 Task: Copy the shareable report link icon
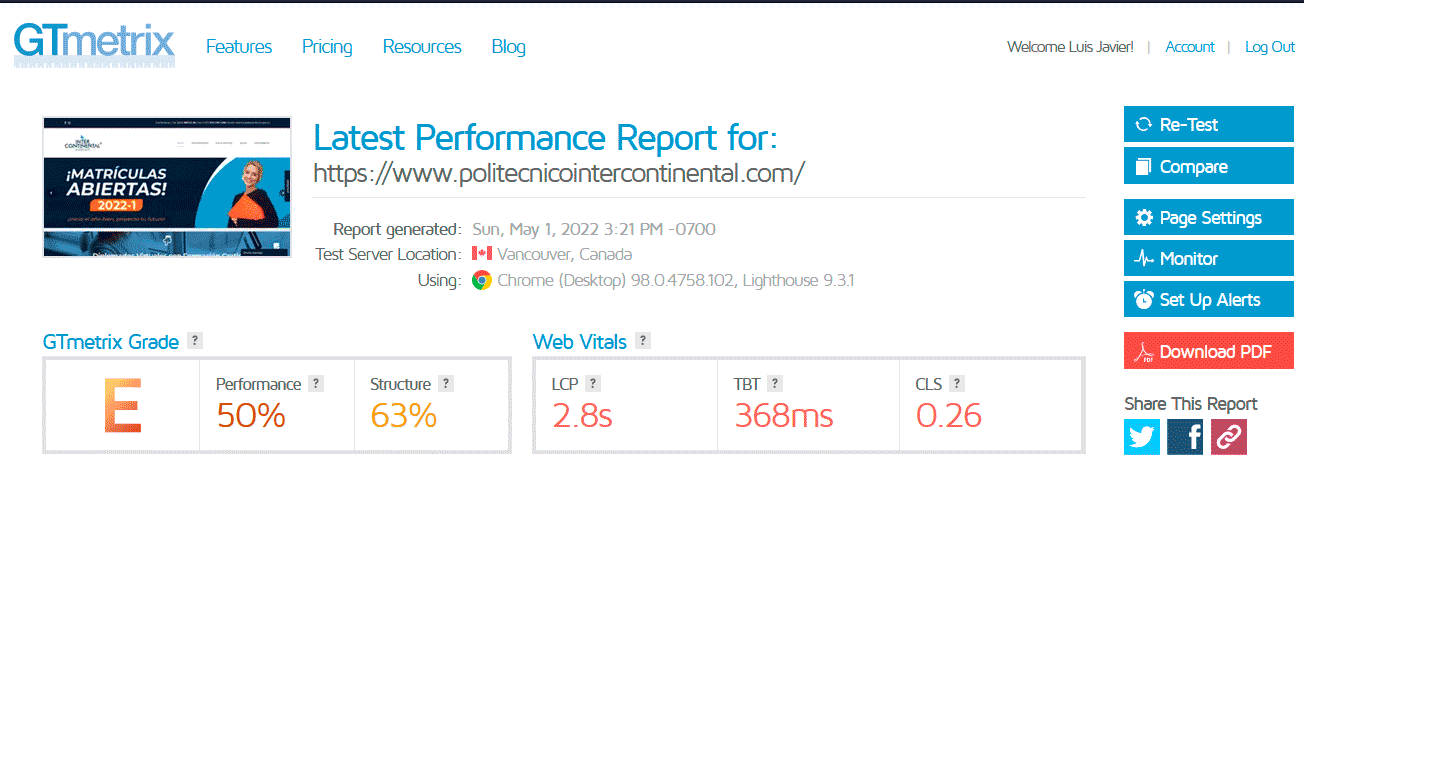(1229, 437)
